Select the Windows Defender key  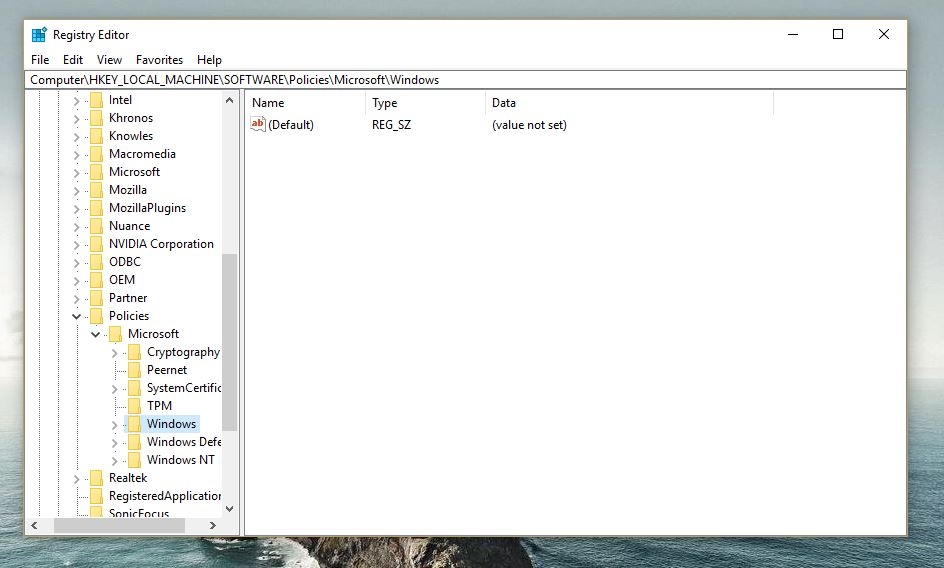coord(184,442)
